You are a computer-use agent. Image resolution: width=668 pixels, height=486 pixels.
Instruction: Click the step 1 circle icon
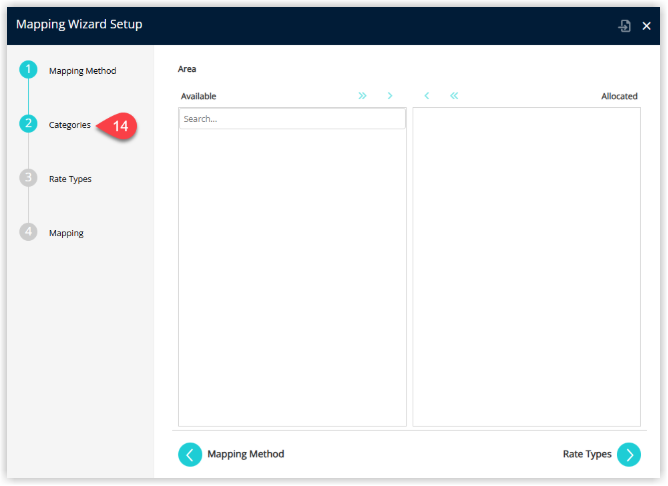[28, 69]
